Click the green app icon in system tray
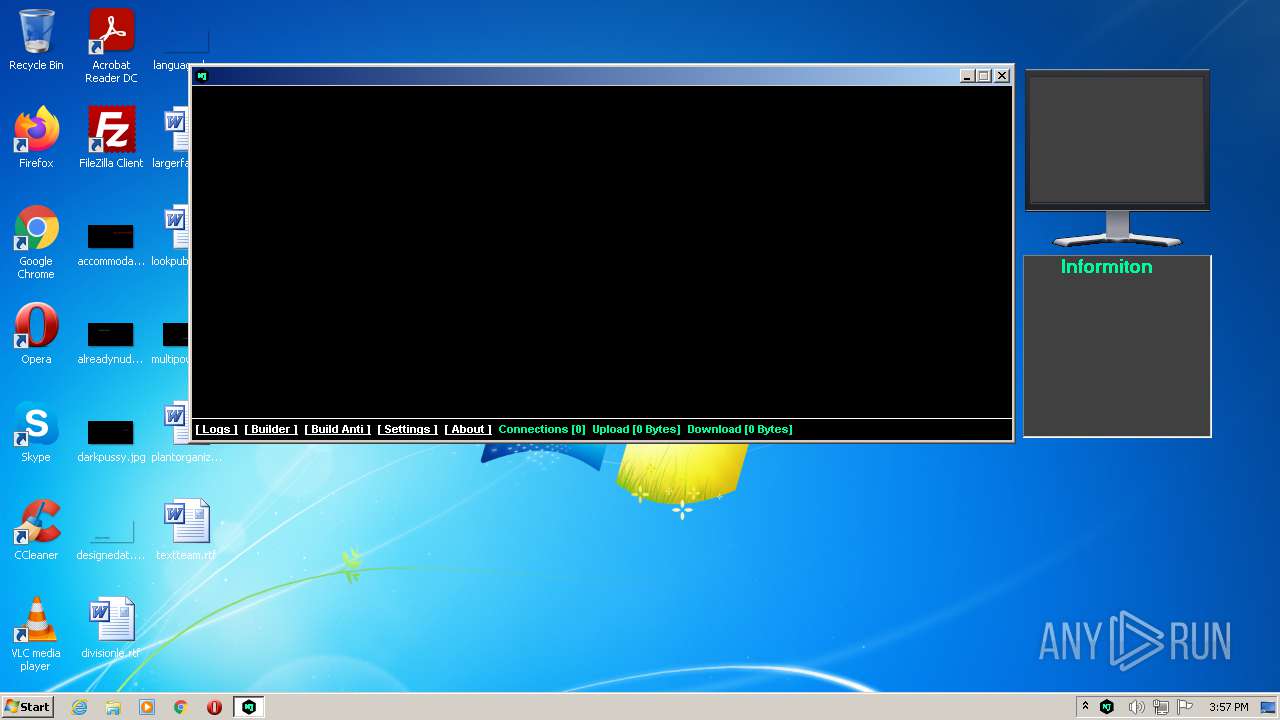Image resolution: width=1280 pixels, height=720 pixels. click(x=1107, y=707)
